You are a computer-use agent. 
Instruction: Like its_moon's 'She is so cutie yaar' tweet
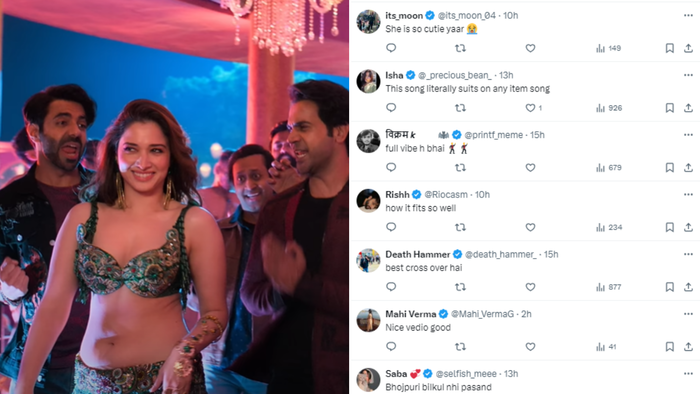tap(530, 48)
